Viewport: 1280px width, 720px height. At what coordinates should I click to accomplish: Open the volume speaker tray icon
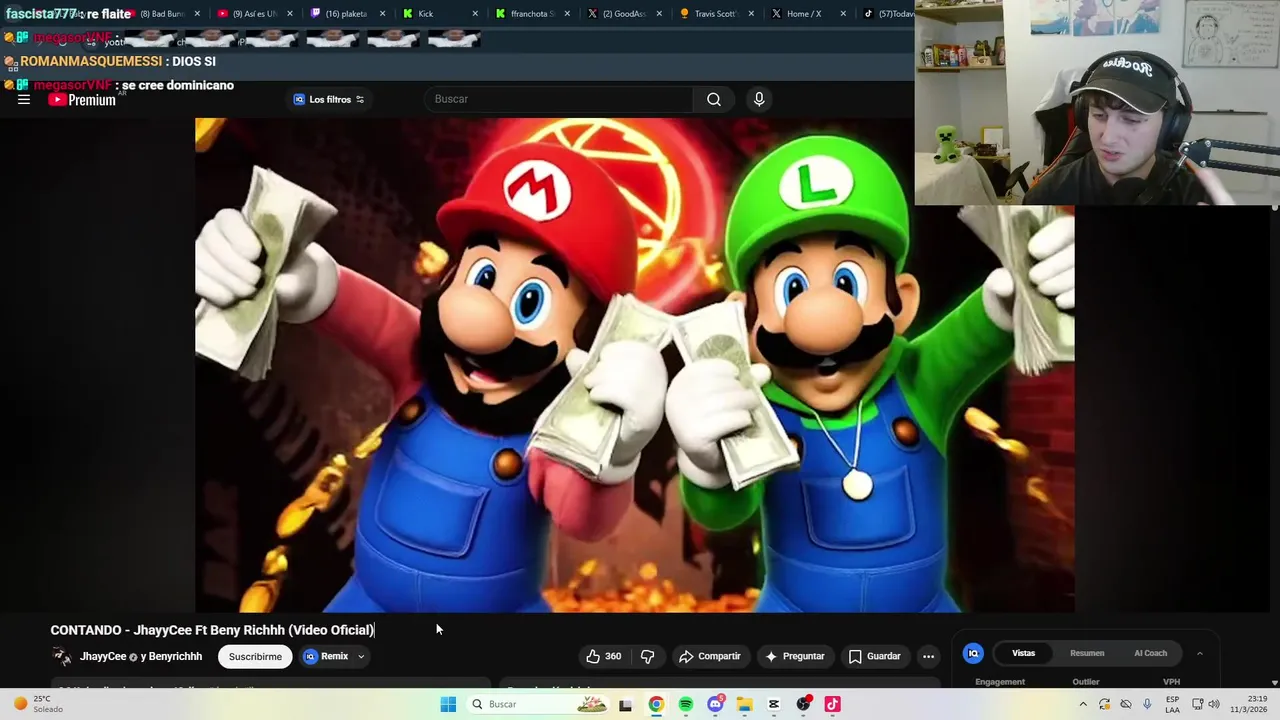(1214, 704)
